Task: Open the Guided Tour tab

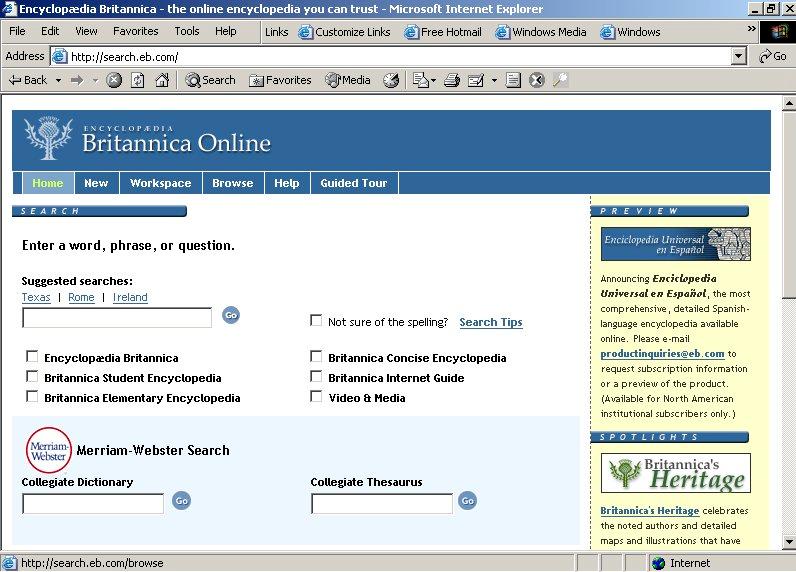Action: (354, 183)
